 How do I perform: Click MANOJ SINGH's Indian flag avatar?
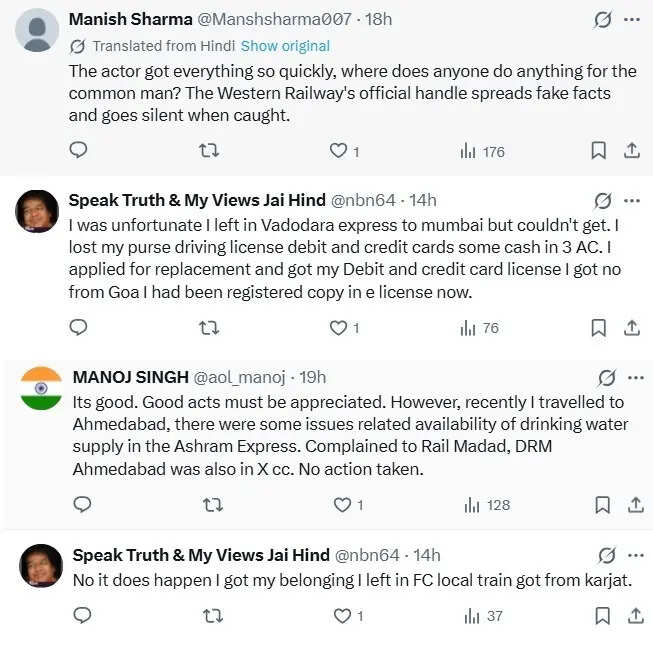[x=40, y=388]
